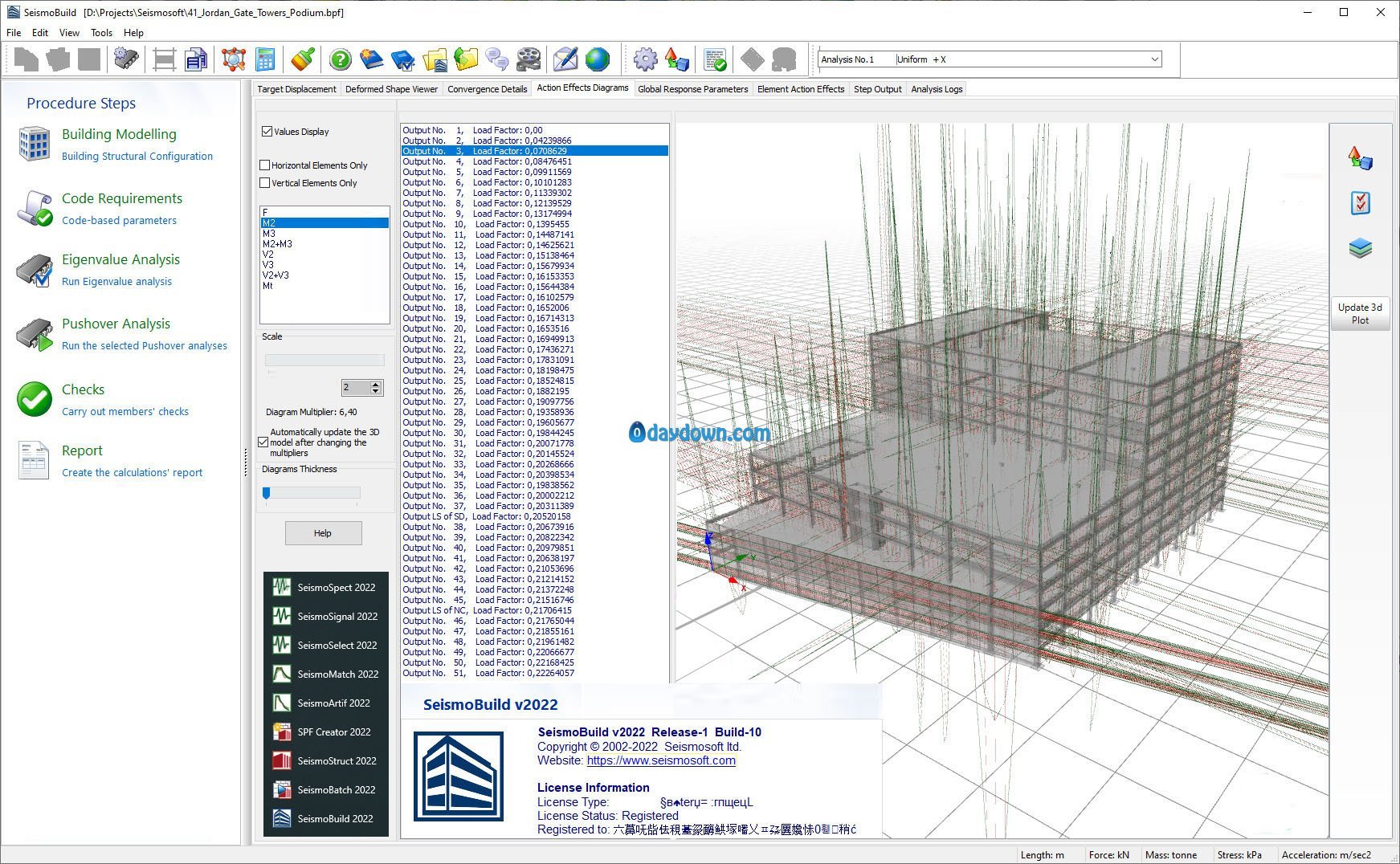Click the Diagrams Thickness slider

312,493
